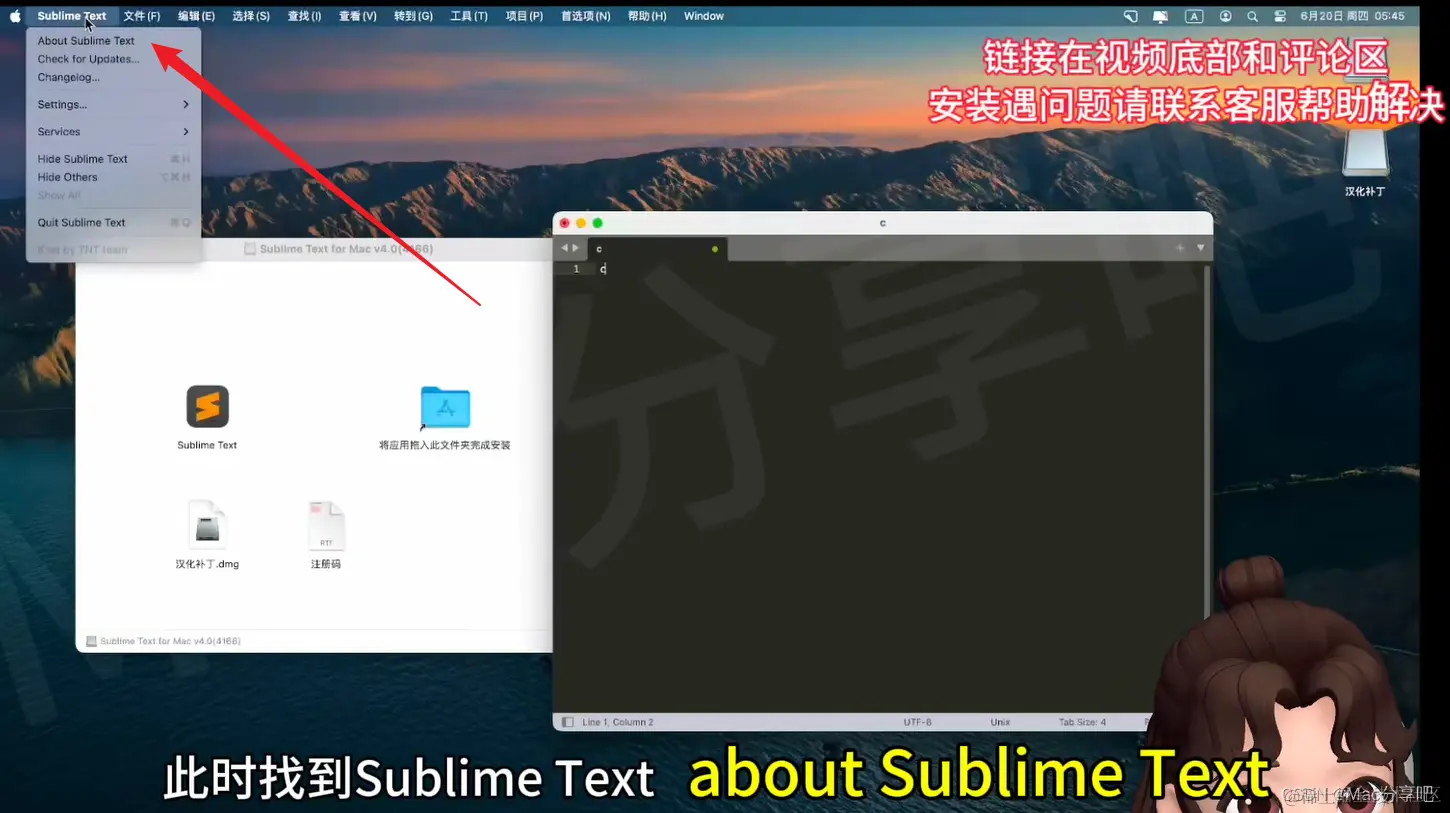Open the 查看 (V) menu
The image size is (1450, 813).
coord(357,16)
